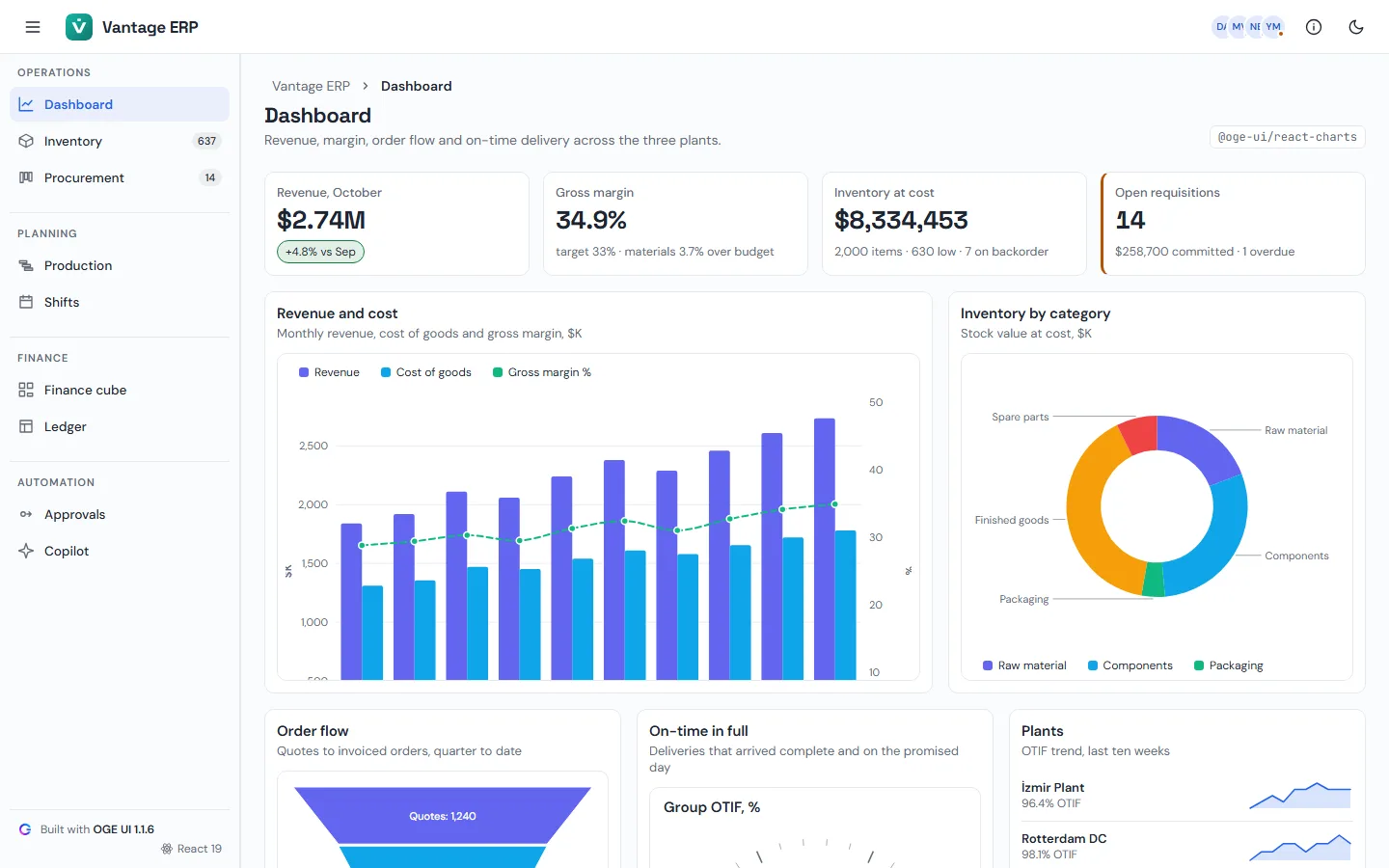This screenshot has height=868, width=1389.
Task: Toggle the hamburger sidebar menu
Action: coord(33,27)
